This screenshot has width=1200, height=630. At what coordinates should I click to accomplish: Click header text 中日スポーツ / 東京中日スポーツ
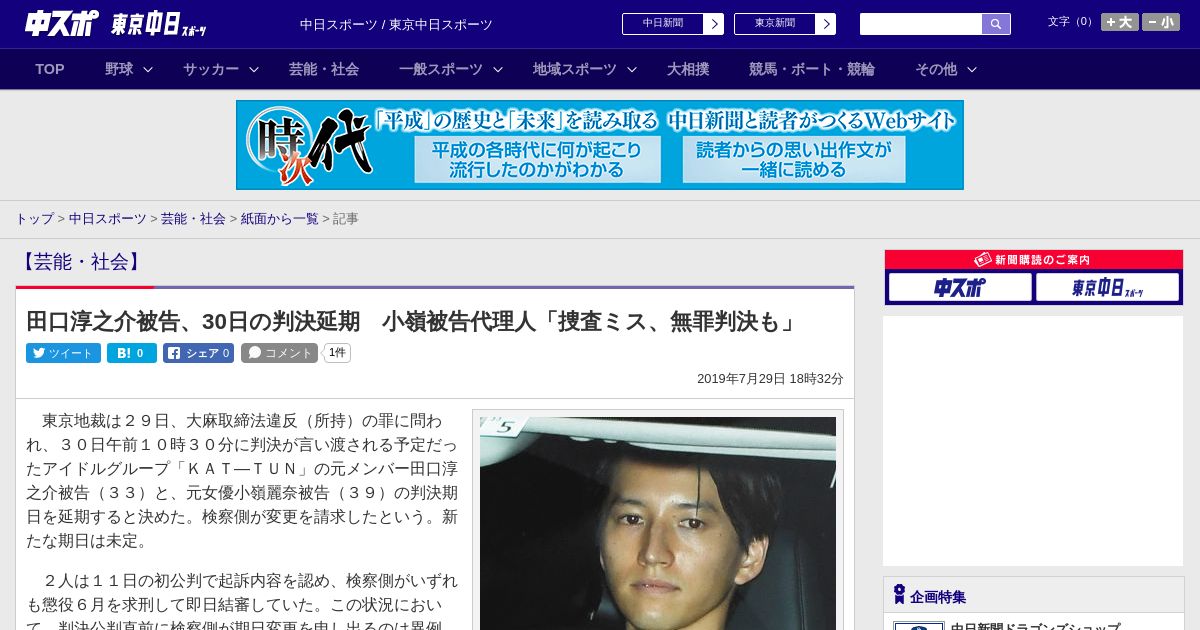(x=396, y=25)
